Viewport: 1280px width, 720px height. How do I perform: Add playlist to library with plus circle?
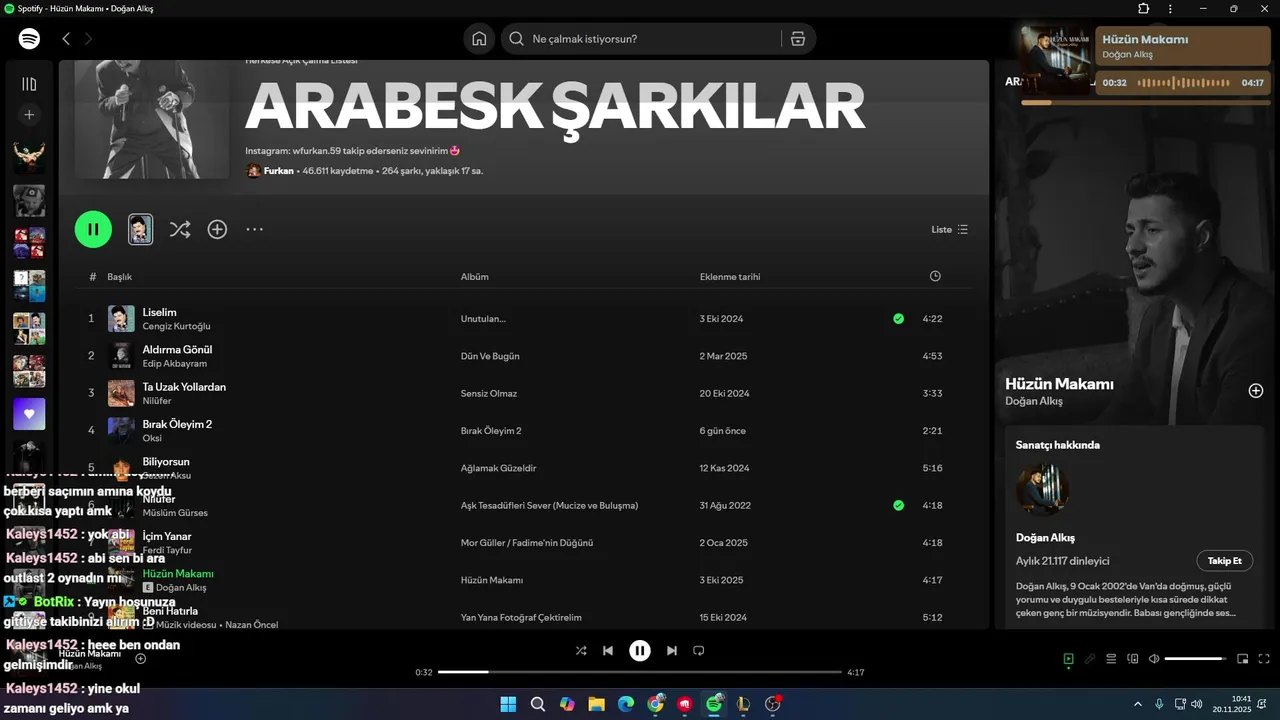coord(217,229)
